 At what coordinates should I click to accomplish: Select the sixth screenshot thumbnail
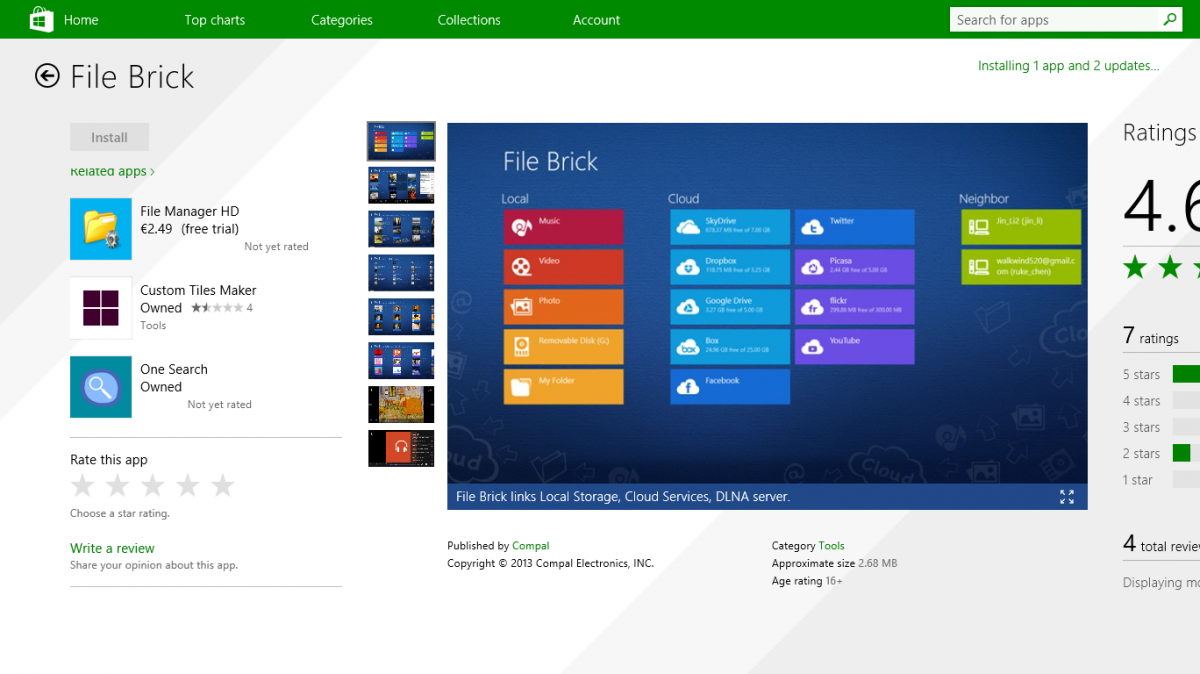(x=401, y=361)
